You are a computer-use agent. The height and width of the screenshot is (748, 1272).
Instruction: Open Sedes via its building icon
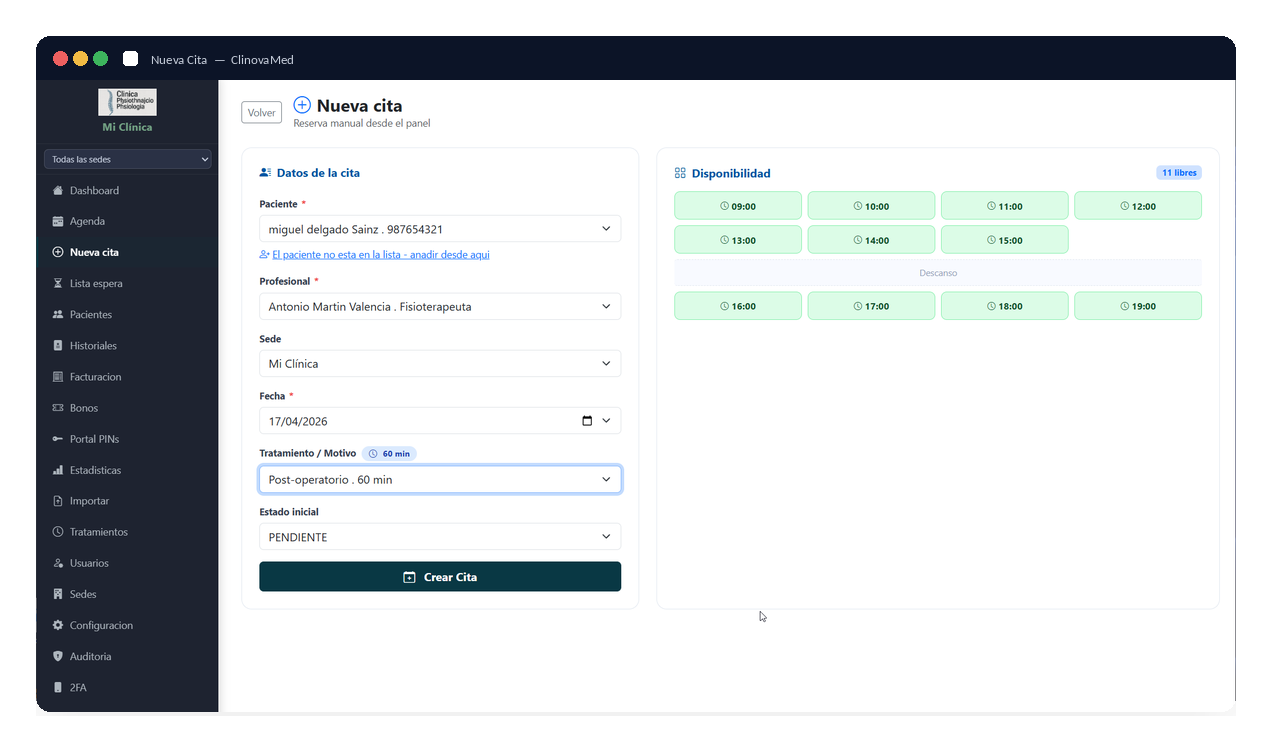point(57,594)
